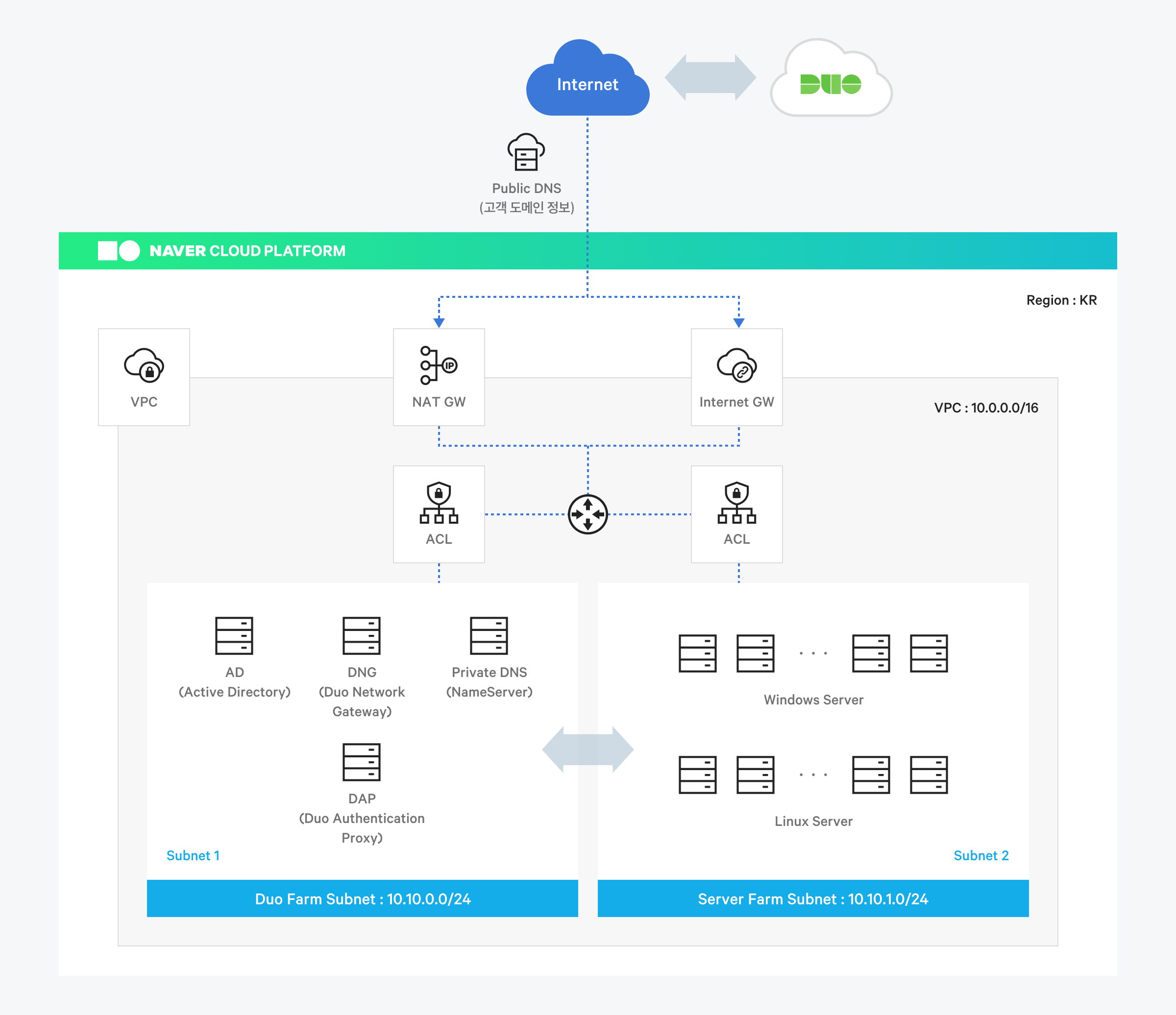Click the Server Farm Subnet blue bar
The height and width of the screenshot is (1015, 1176).
coord(813,899)
